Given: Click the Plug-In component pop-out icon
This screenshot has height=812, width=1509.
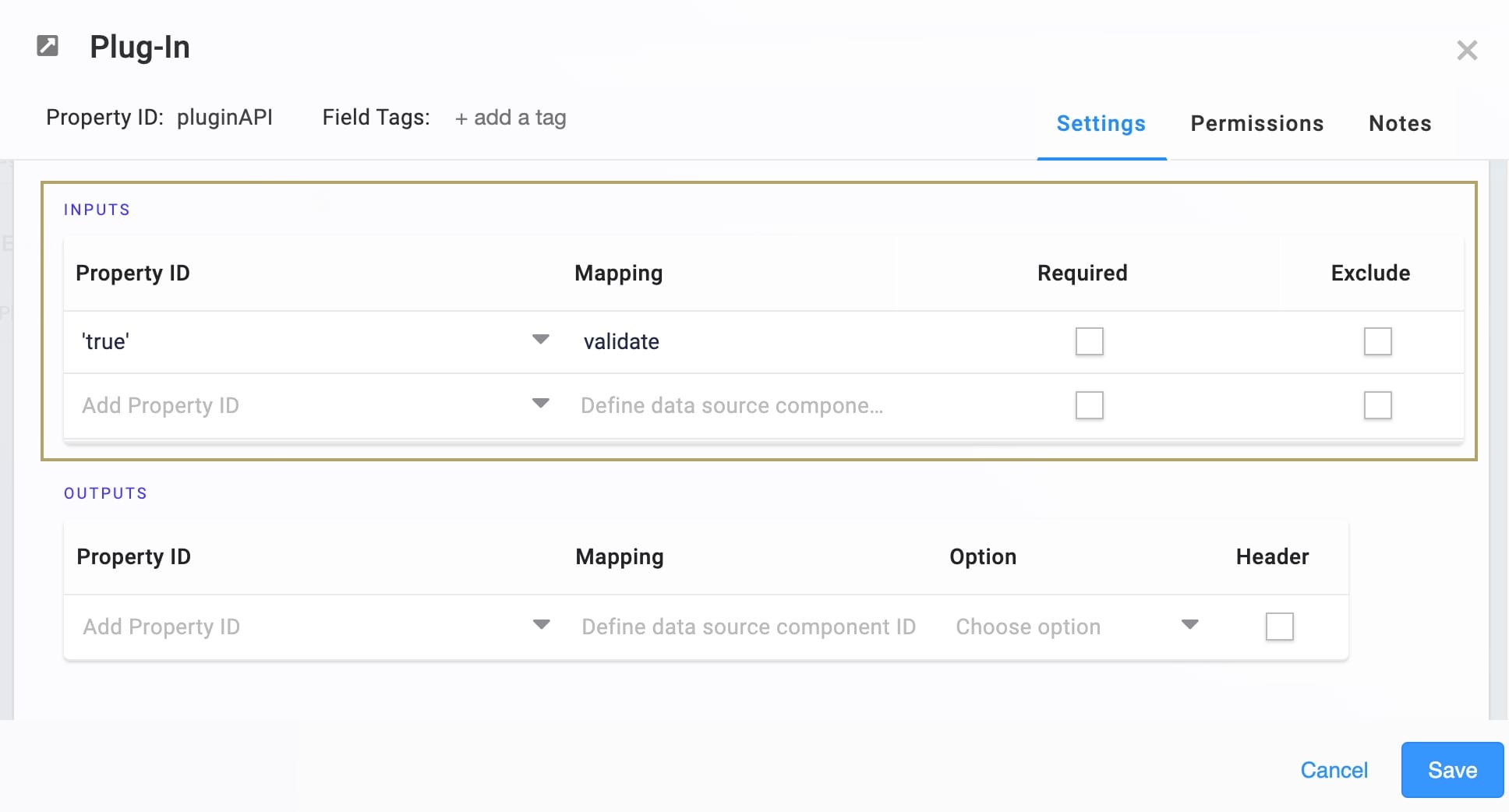Looking at the screenshot, I should point(48,46).
